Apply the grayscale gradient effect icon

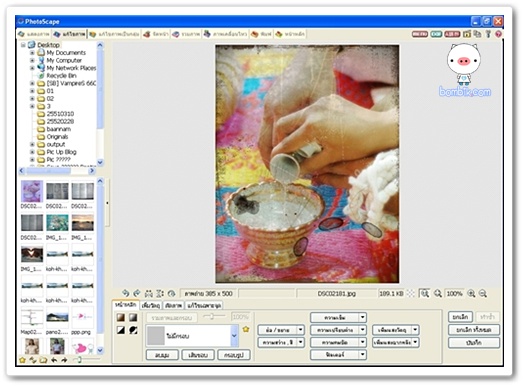[133, 317]
